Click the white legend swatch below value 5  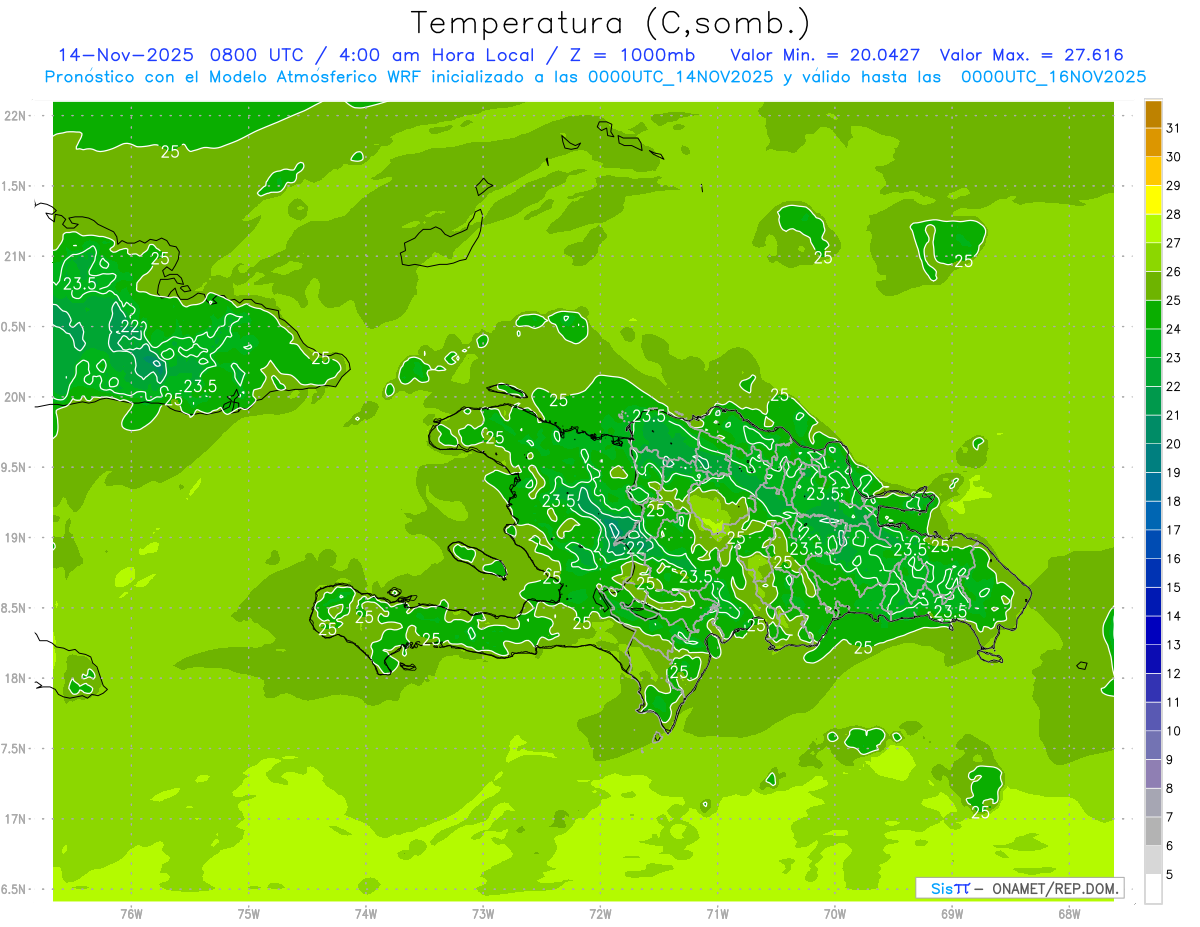tap(1153, 888)
